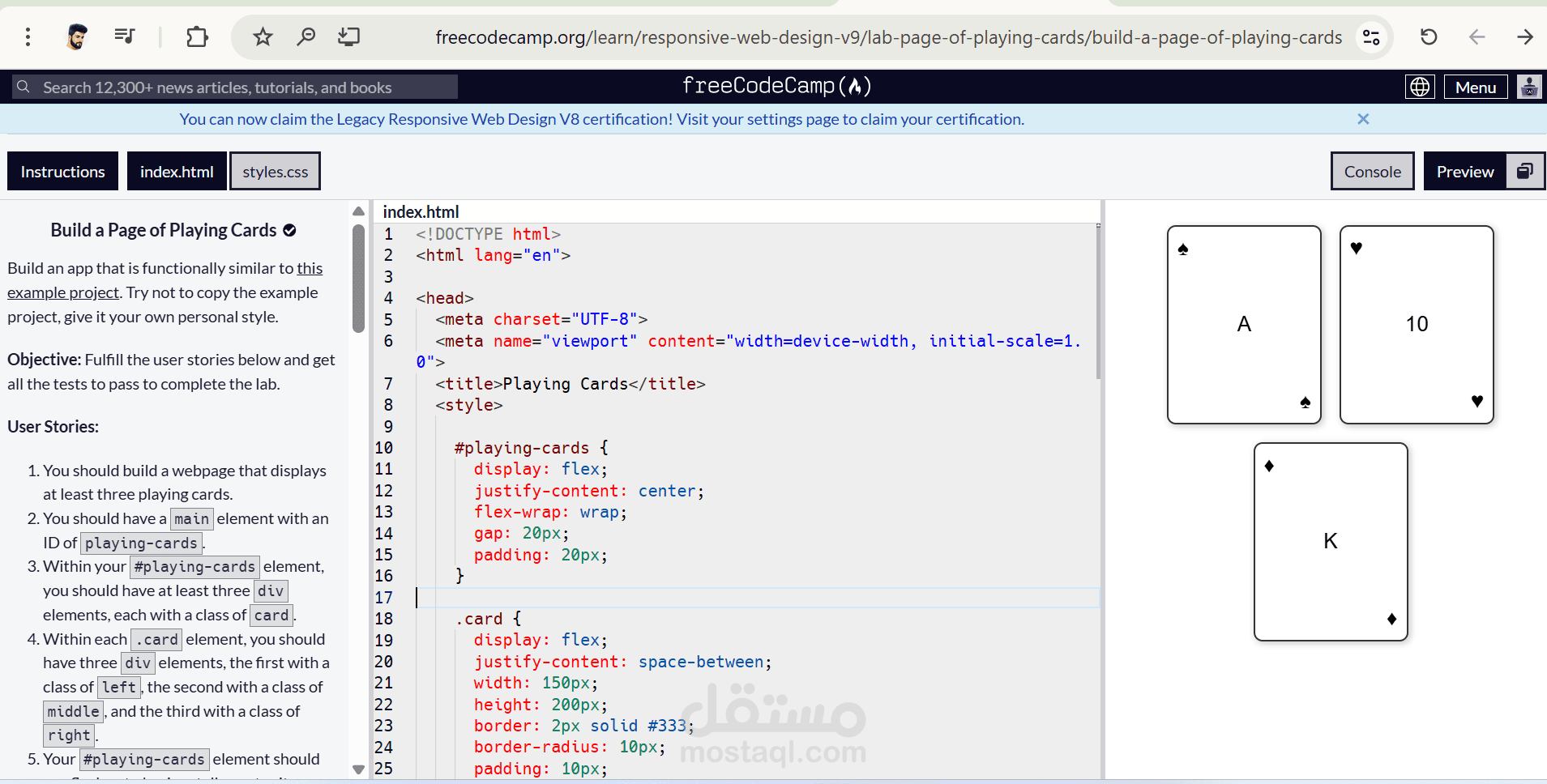Click code line 18 '.card {'
The height and width of the screenshot is (784, 1547).
(489, 619)
